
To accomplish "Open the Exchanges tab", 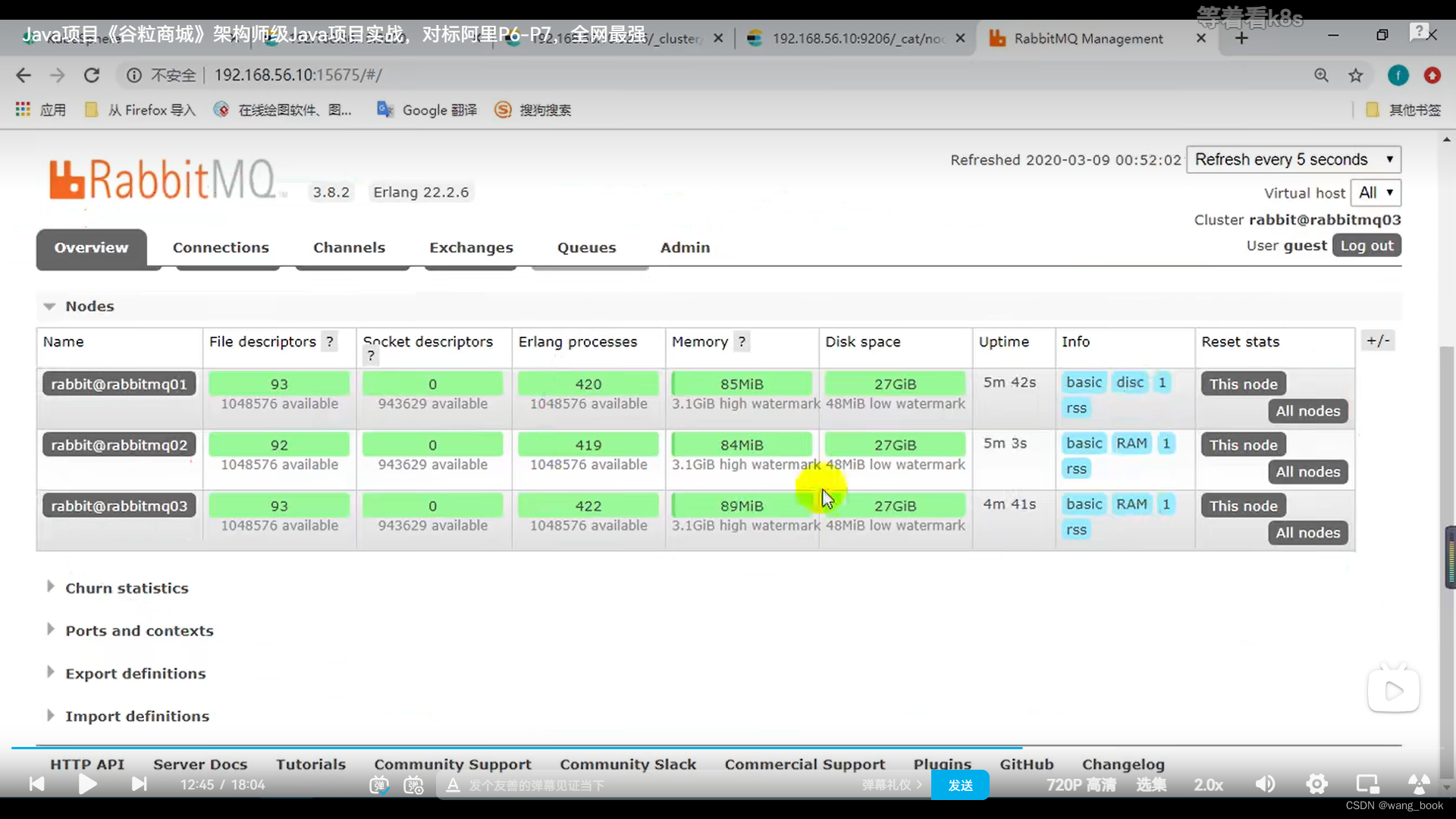I will (471, 248).
